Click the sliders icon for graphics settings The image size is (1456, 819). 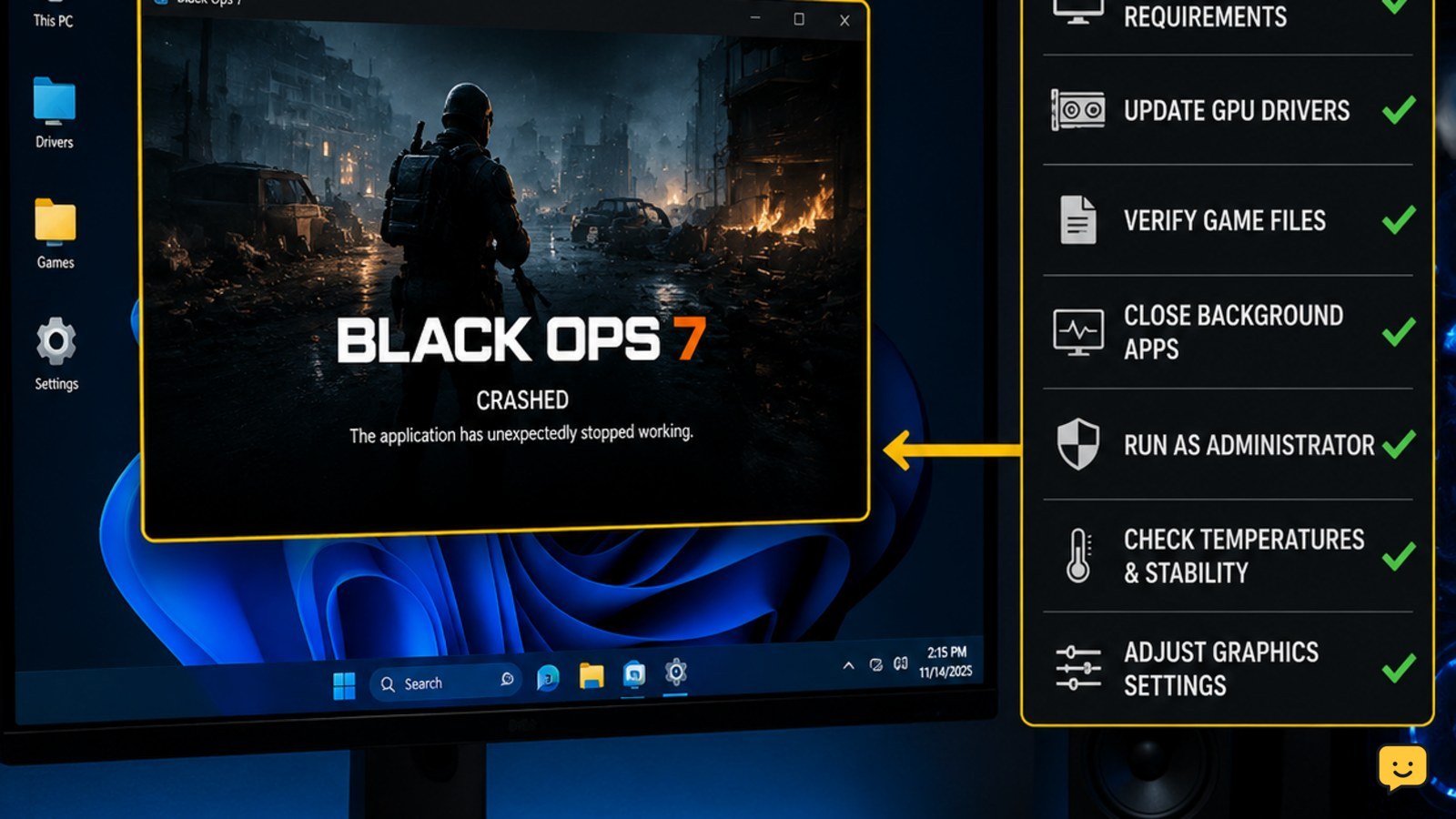(x=1078, y=668)
